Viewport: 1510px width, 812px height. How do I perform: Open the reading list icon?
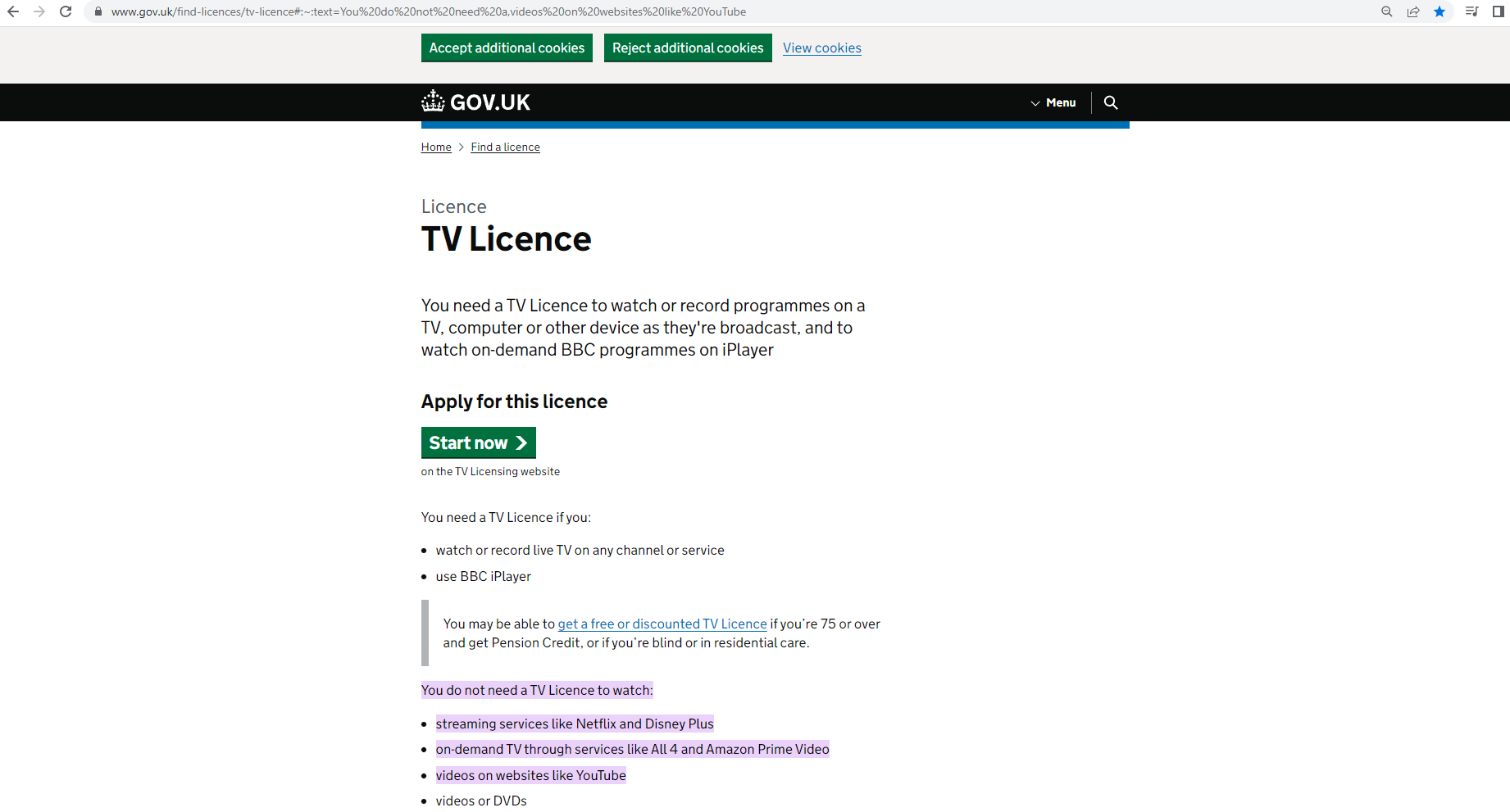click(1472, 11)
